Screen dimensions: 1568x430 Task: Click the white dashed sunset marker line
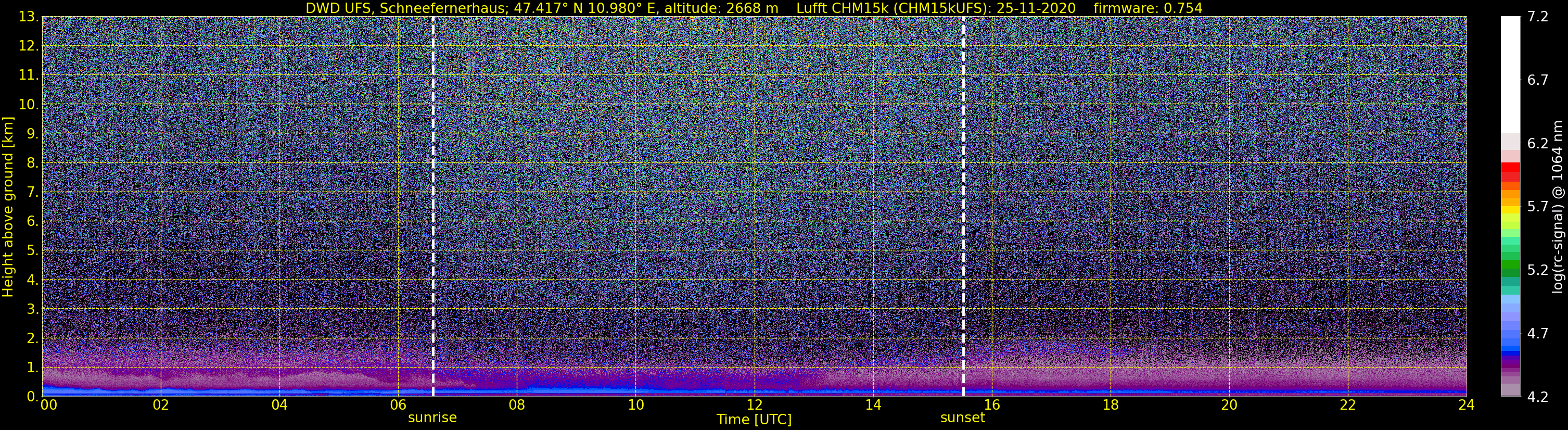pyautogui.click(x=963, y=206)
